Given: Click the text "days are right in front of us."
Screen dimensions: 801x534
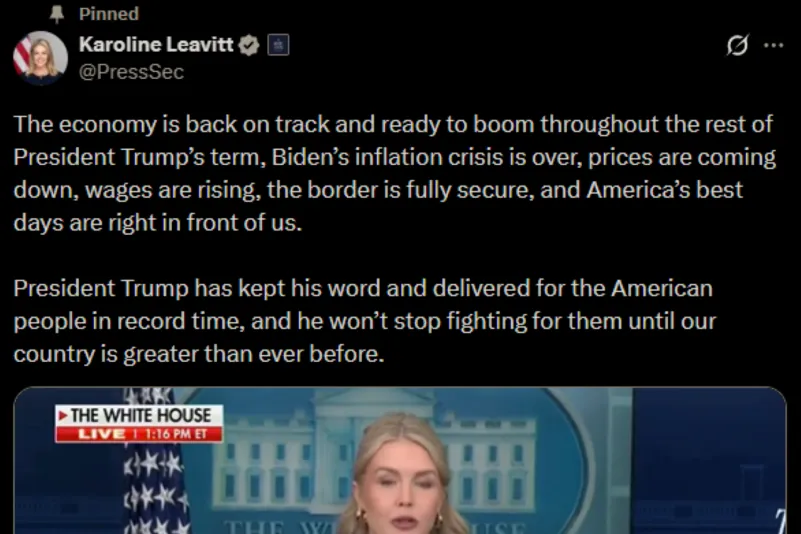Looking at the screenshot, I should (158, 223).
